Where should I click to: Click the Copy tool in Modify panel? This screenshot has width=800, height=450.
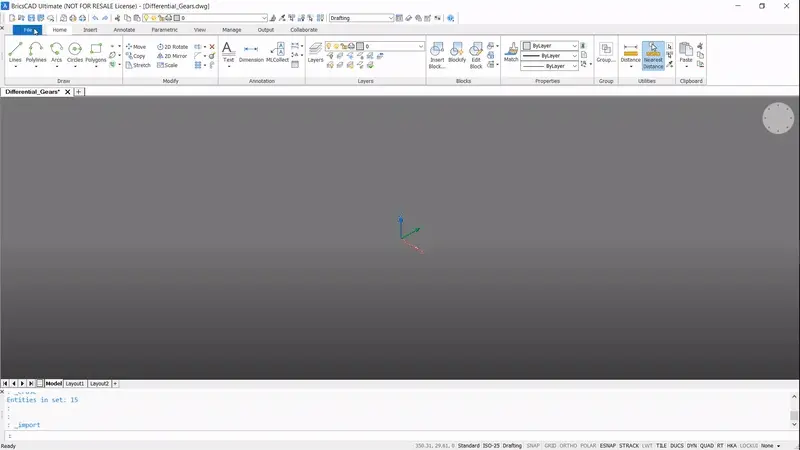point(136,56)
